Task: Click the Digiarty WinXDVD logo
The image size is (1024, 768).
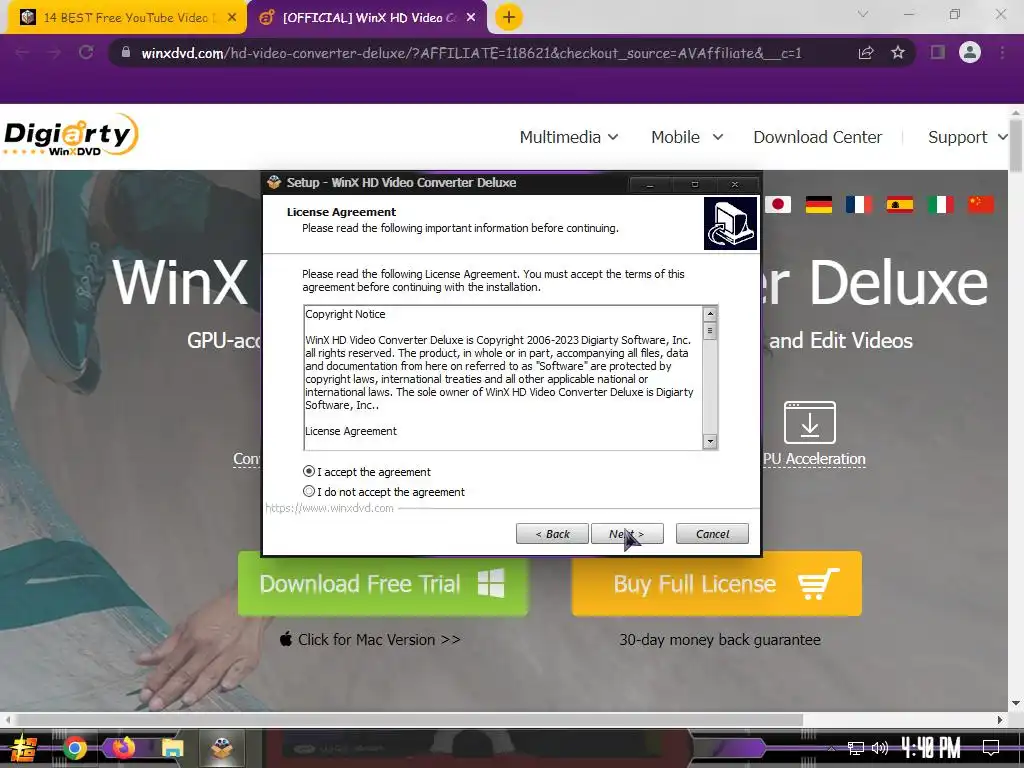Action: click(71, 136)
